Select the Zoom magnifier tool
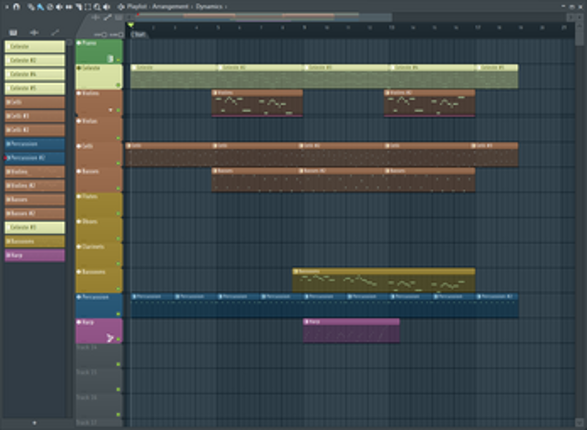The width and height of the screenshot is (587, 430). click(97, 7)
